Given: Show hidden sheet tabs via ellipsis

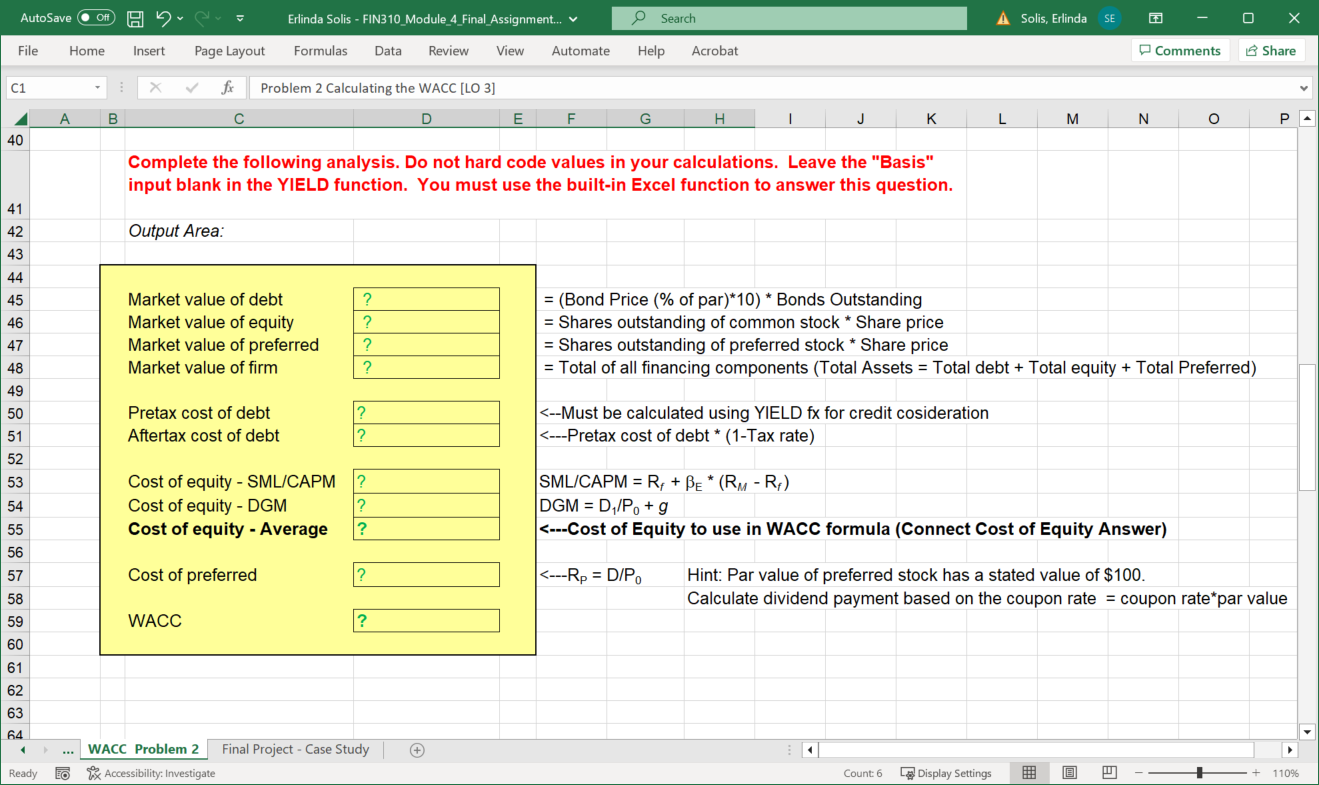Looking at the screenshot, I should coord(68,749).
